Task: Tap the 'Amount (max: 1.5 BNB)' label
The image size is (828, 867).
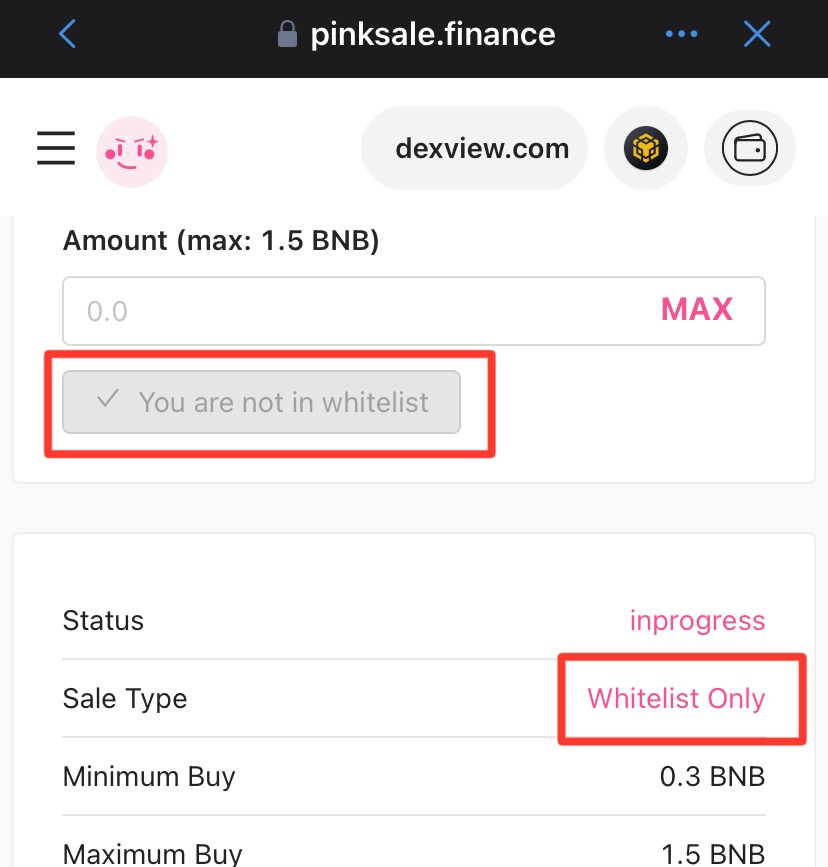Action: pyautogui.click(x=220, y=241)
